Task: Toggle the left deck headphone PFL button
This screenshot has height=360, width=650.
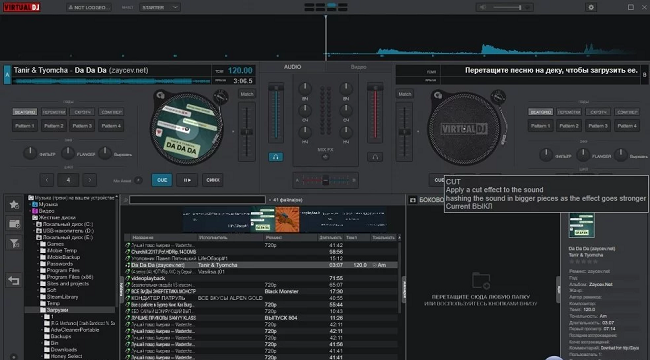Action: [x=276, y=157]
